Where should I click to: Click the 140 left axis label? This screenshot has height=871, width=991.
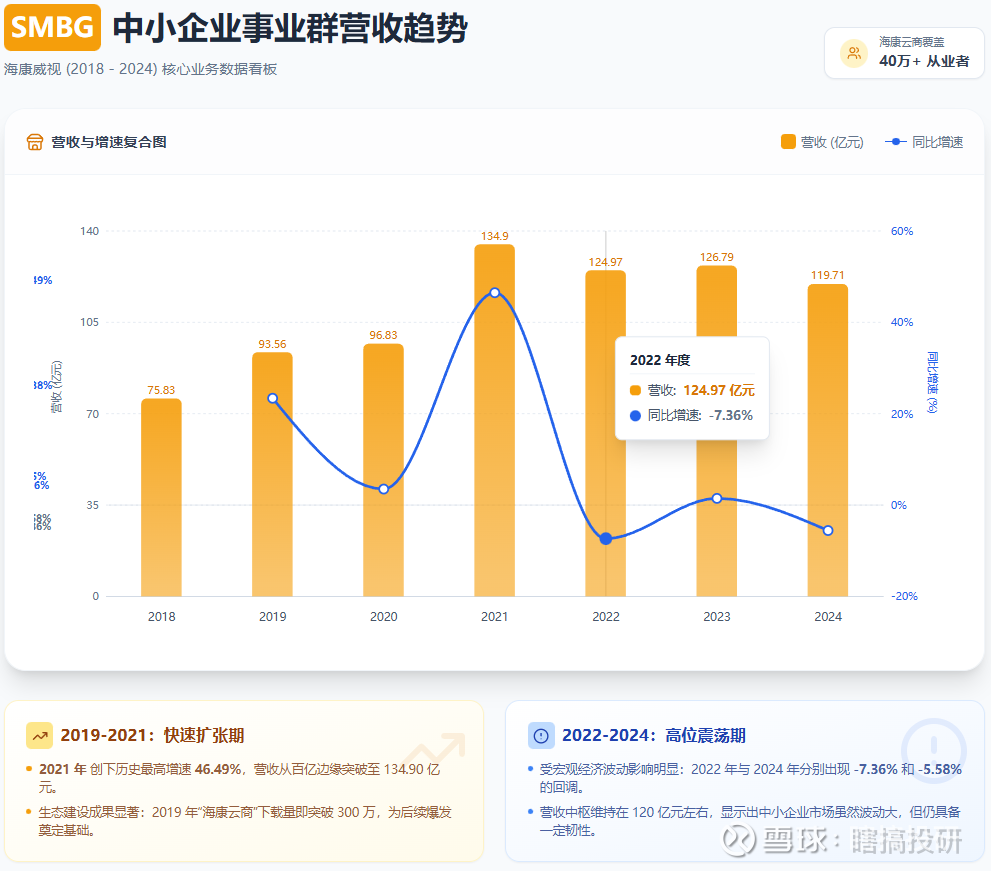90,231
